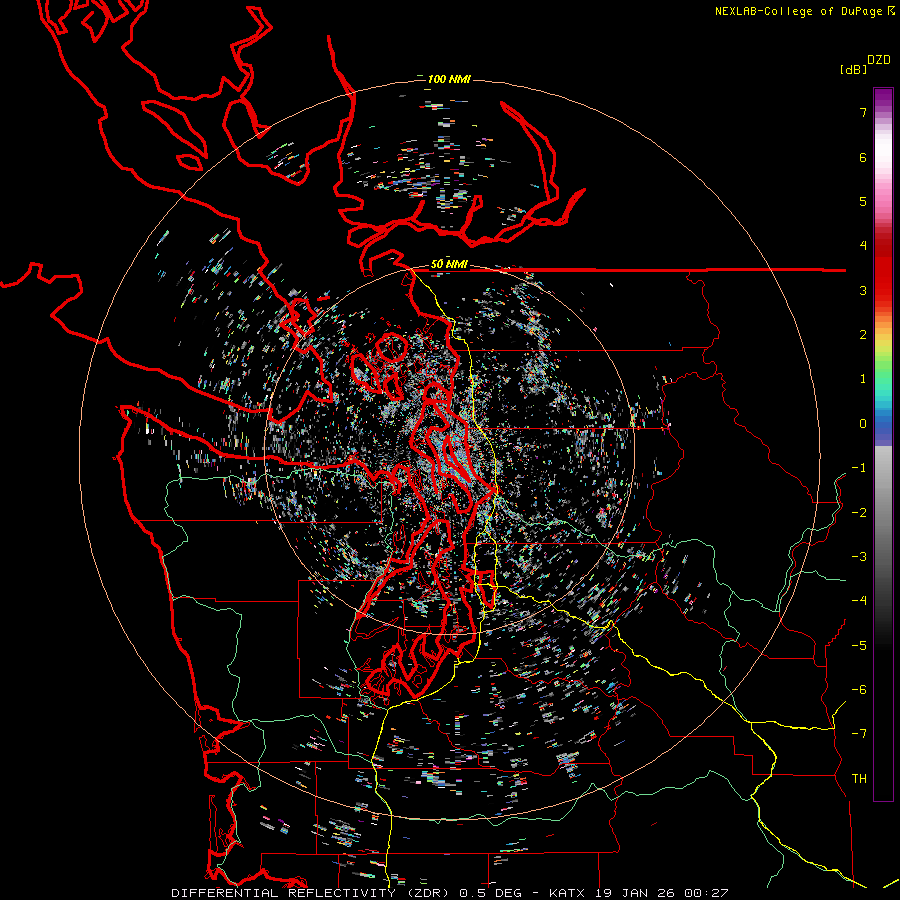Screen dimensions: 900x900
Task: Click the DZD colorbar title
Action: click(x=879, y=60)
